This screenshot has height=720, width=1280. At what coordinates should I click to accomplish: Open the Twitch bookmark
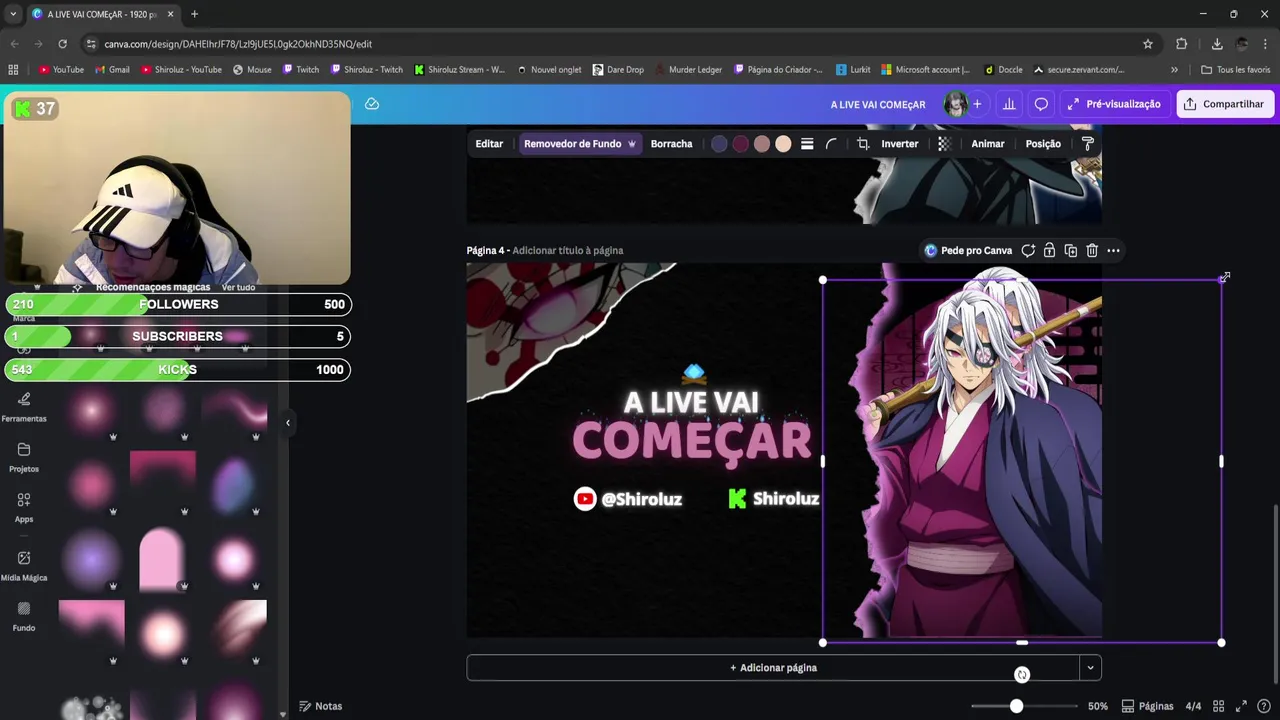(300, 70)
